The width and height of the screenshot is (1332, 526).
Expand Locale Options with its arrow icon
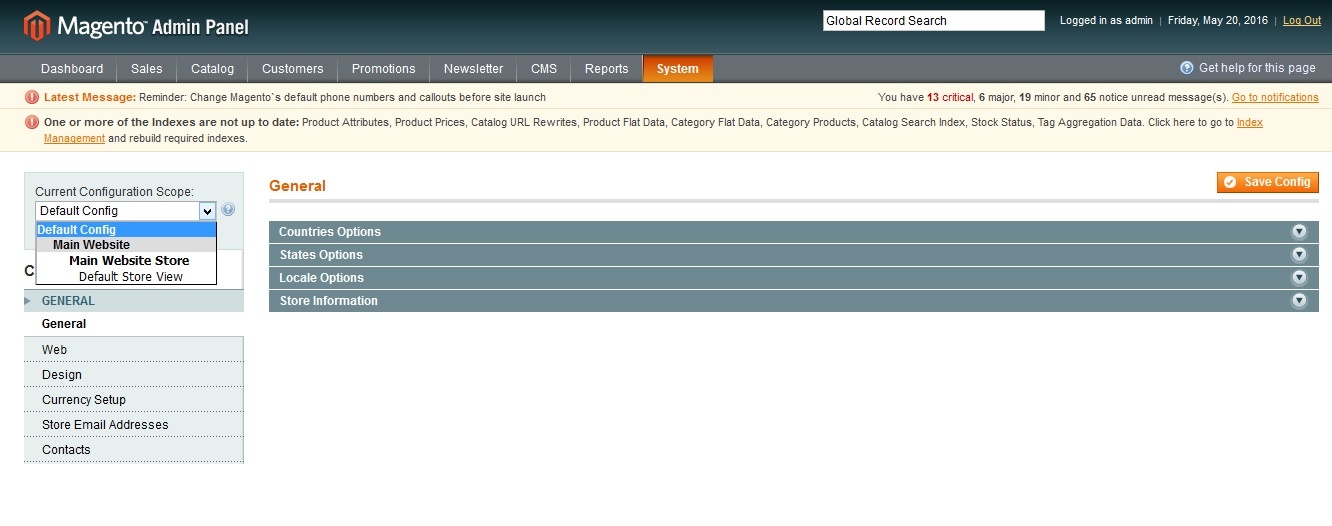tap(1299, 277)
